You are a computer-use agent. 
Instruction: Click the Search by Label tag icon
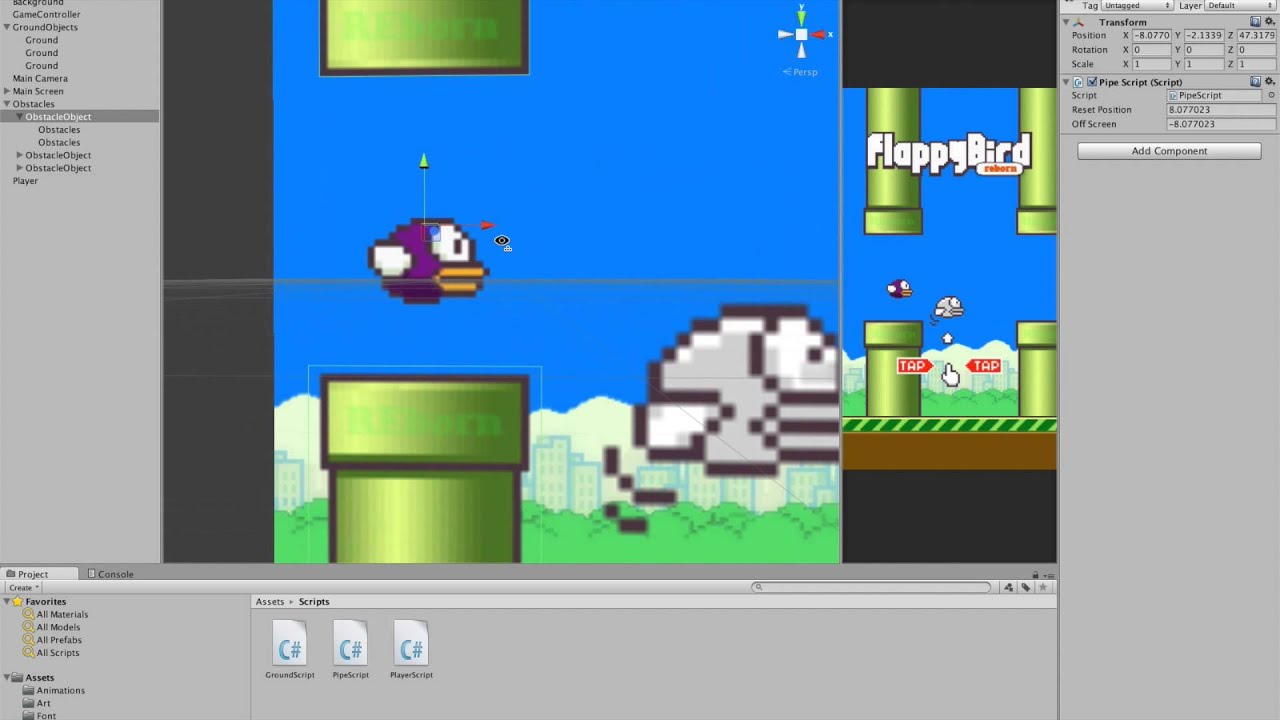click(1025, 587)
